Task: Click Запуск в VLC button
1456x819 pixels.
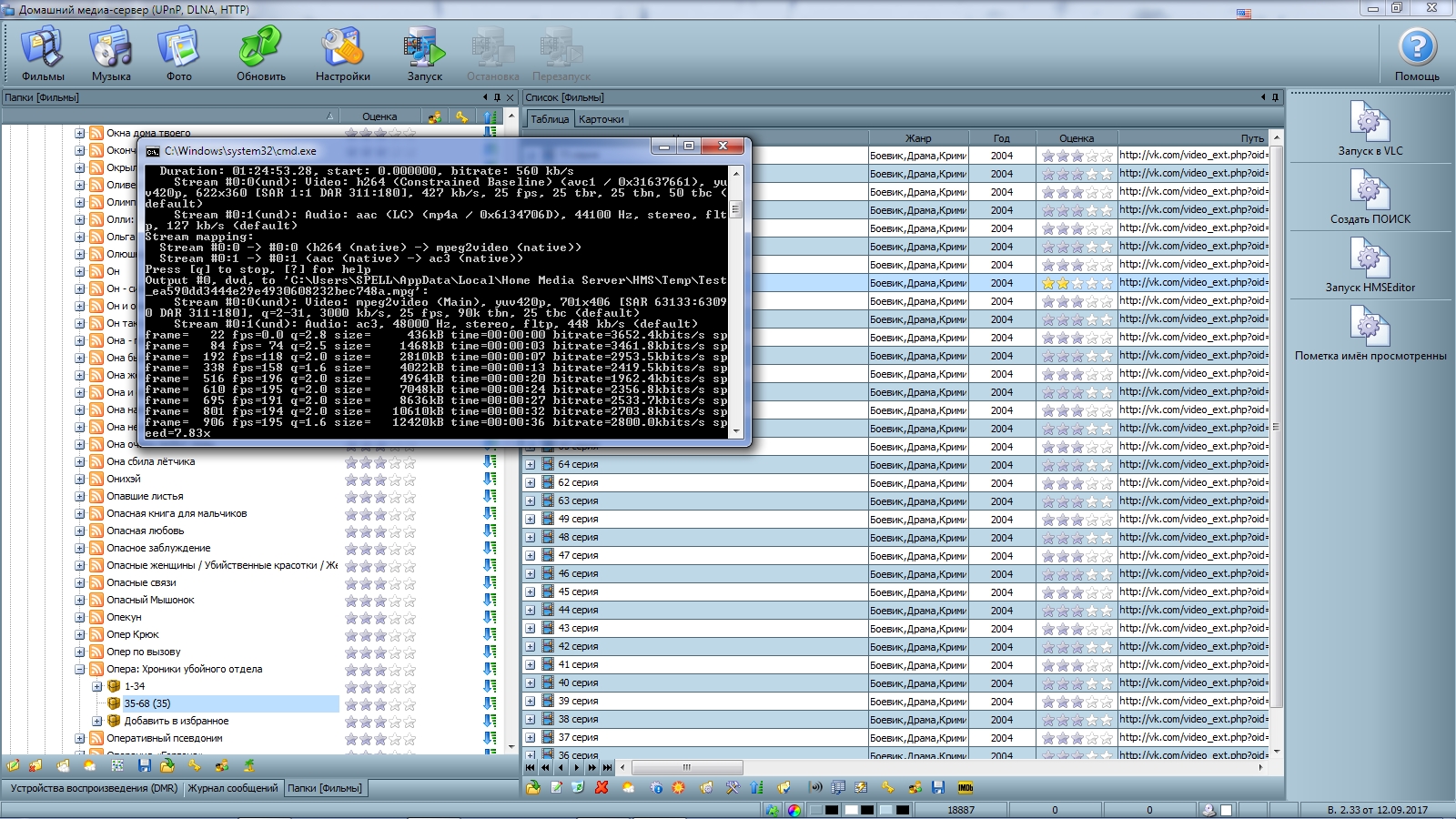Action: point(1370,129)
